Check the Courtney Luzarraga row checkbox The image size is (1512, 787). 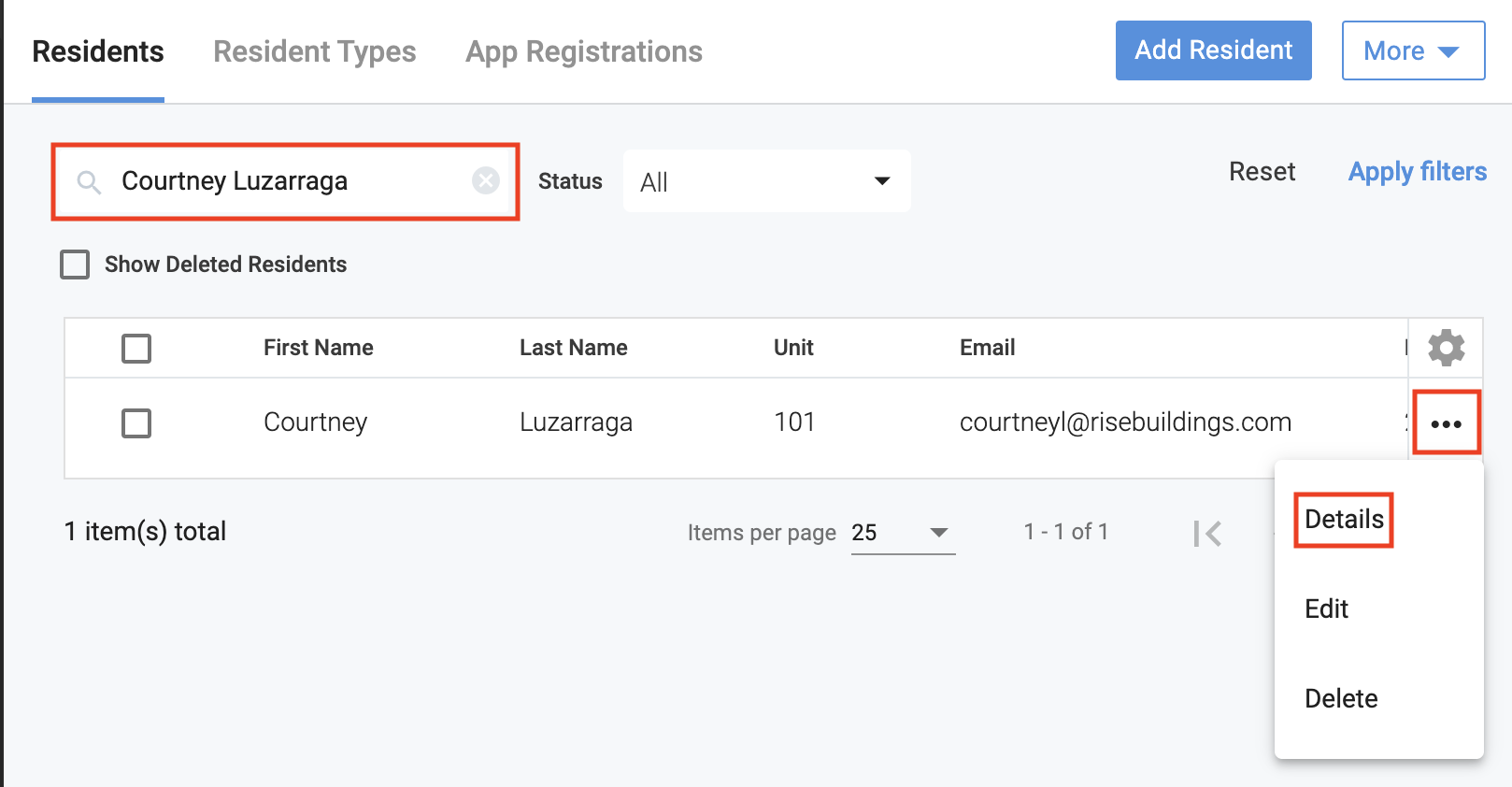coord(136,423)
